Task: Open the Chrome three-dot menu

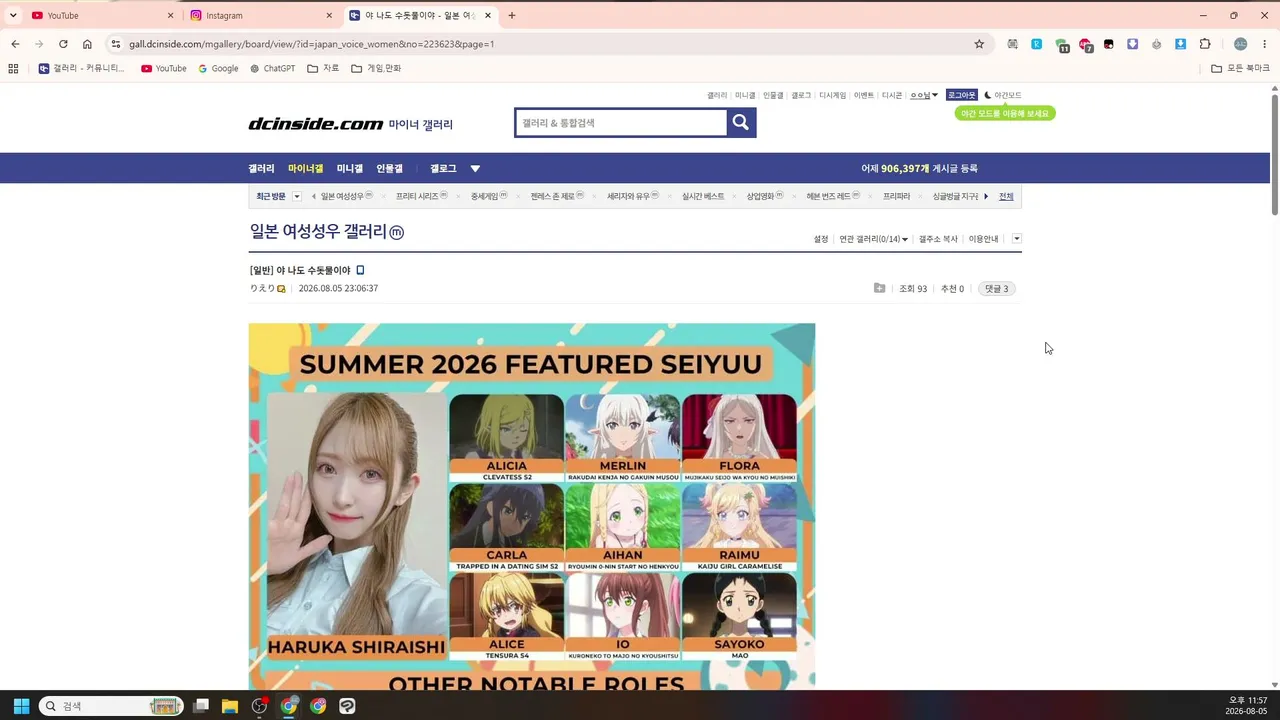Action: pyautogui.click(x=1265, y=44)
